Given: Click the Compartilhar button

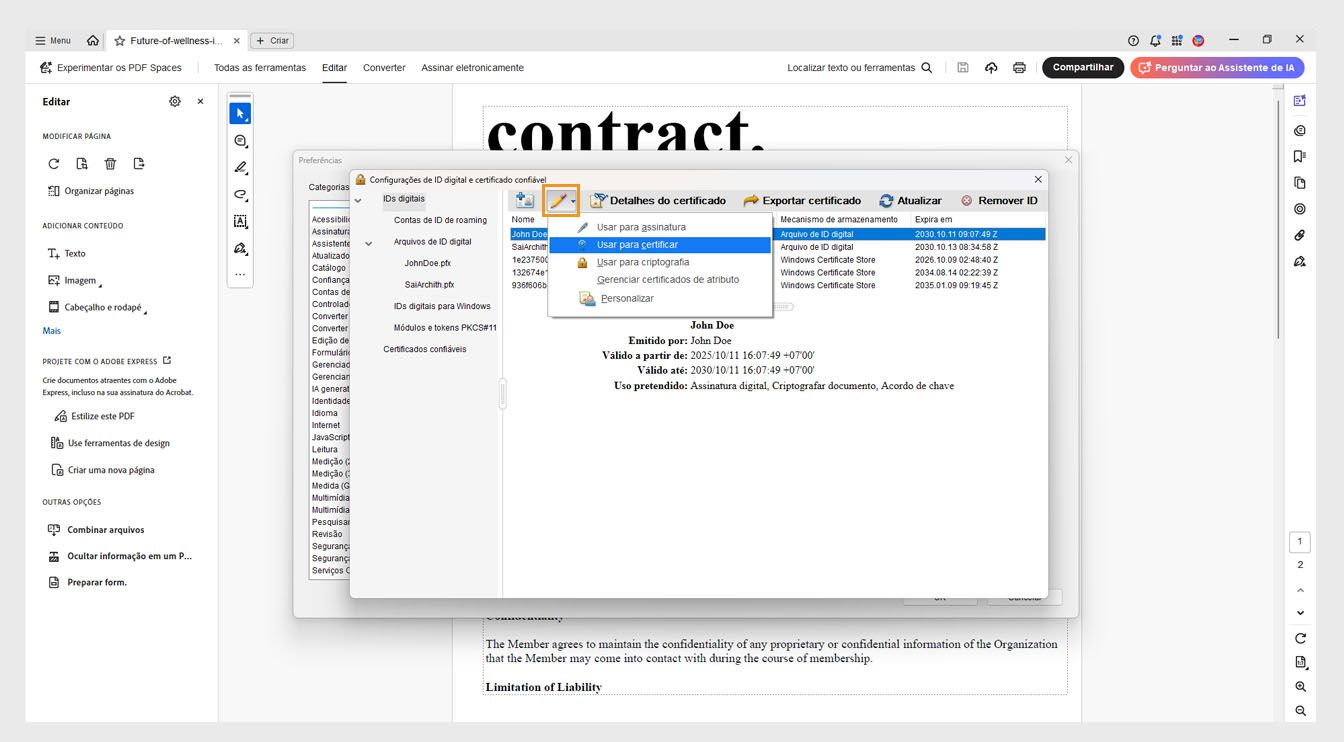Looking at the screenshot, I should 1082,67.
